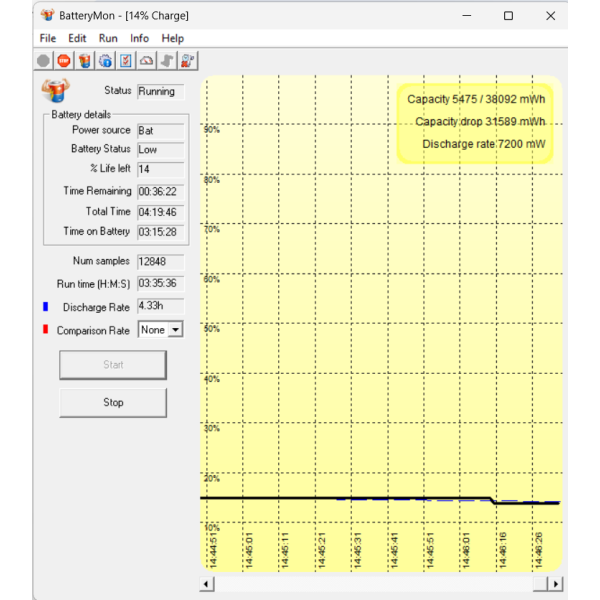The image size is (600, 600).
Task: Click the Capacity 5475 / 38092 mWh text
Action: 476,99
